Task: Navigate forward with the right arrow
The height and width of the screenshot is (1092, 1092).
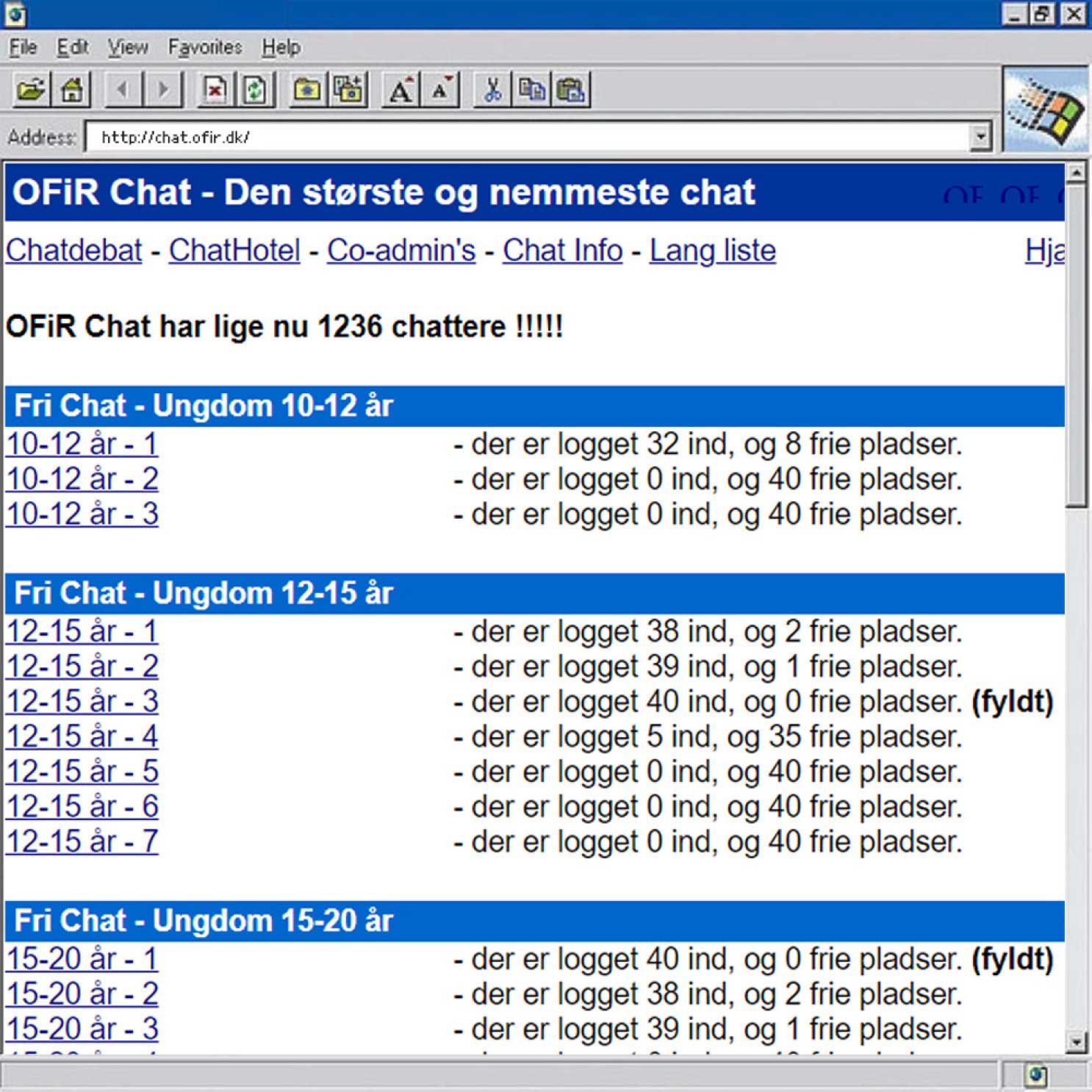Action: coord(163,91)
